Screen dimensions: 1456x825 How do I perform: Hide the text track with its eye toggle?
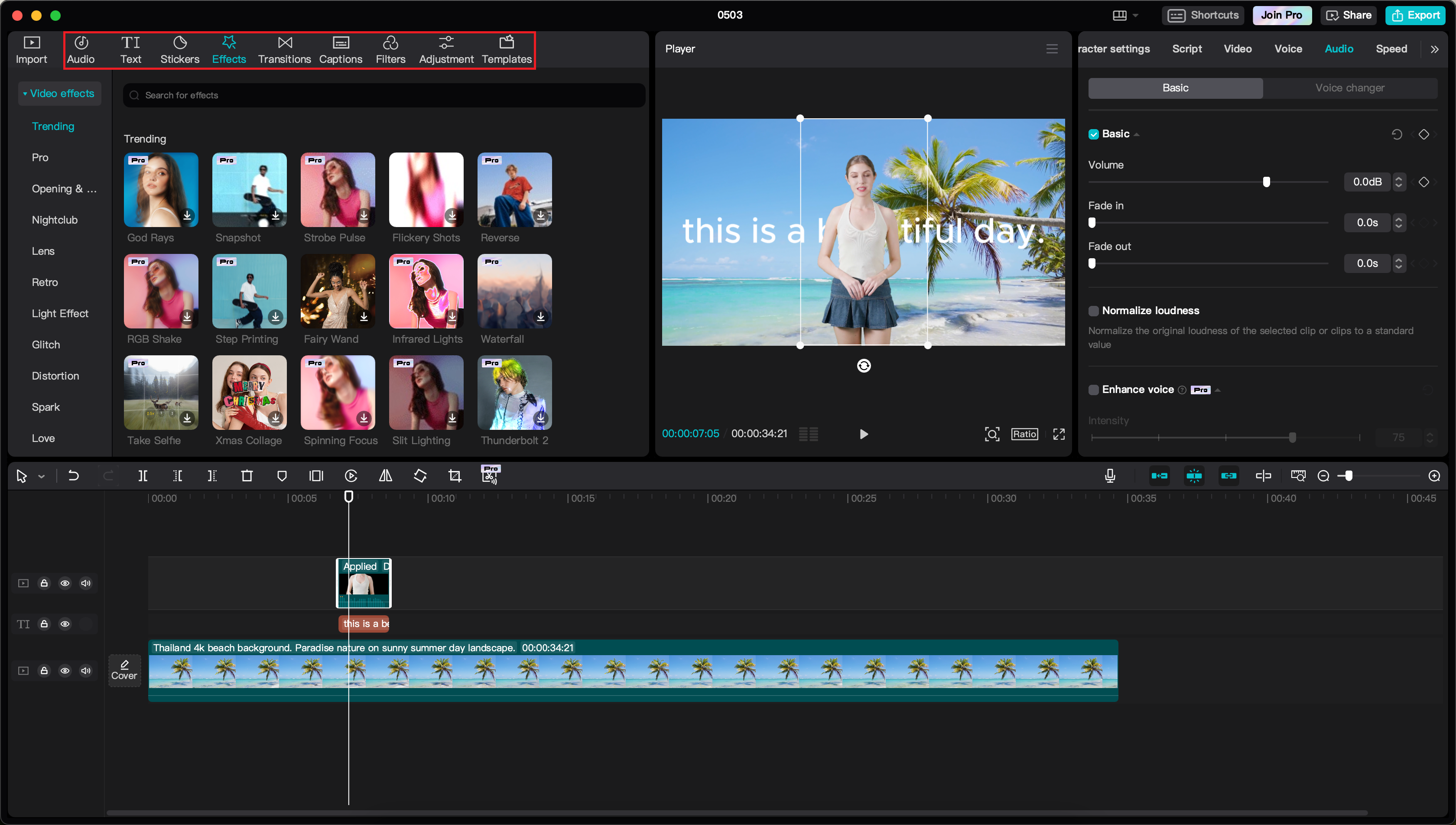click(65, 624)
